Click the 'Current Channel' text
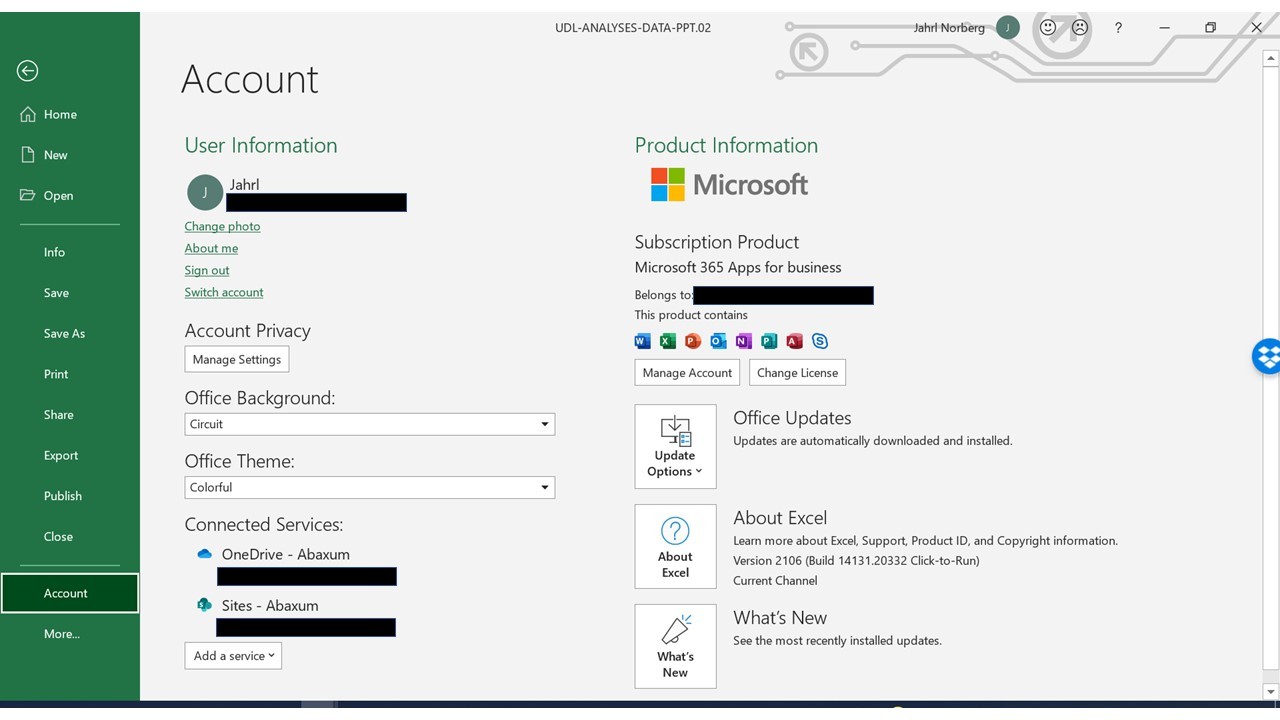The width and height of the screenshot is (1280, 720). [x=775, y=580]
